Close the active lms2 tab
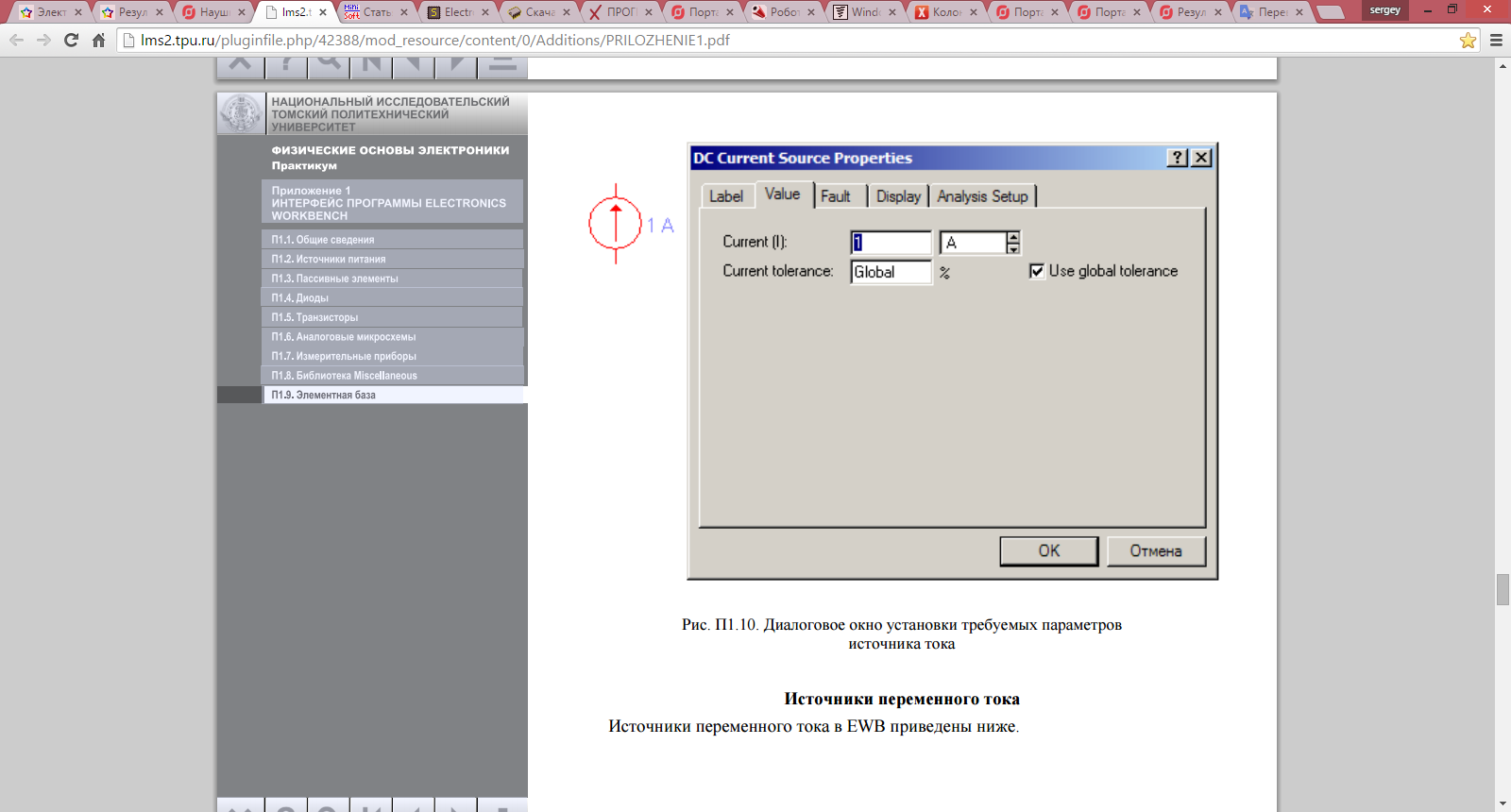The height and width of the screenshot is (812, 1511). tap(323, 12)
